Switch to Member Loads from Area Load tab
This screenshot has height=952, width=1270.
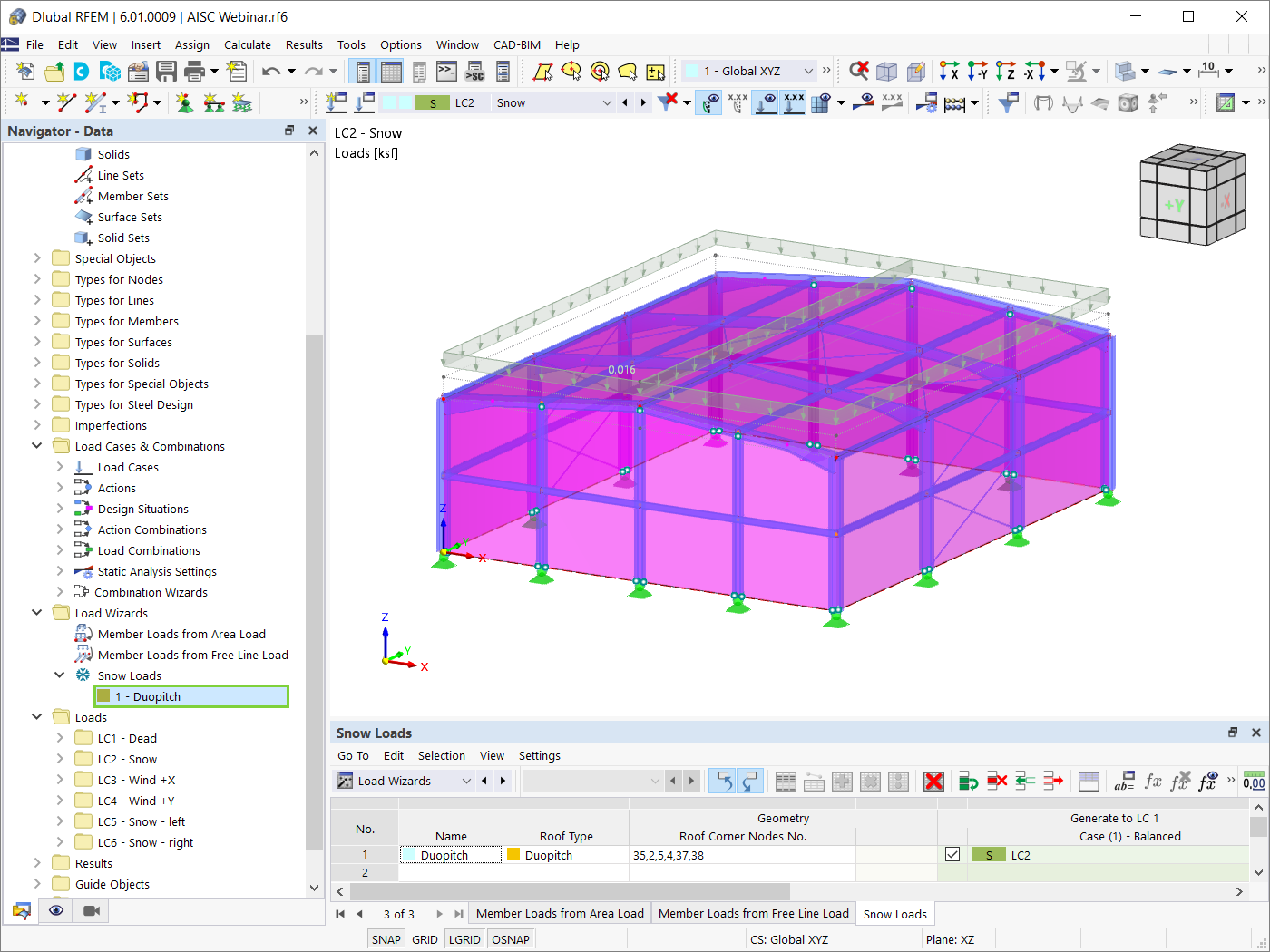(x=560, y=914)
